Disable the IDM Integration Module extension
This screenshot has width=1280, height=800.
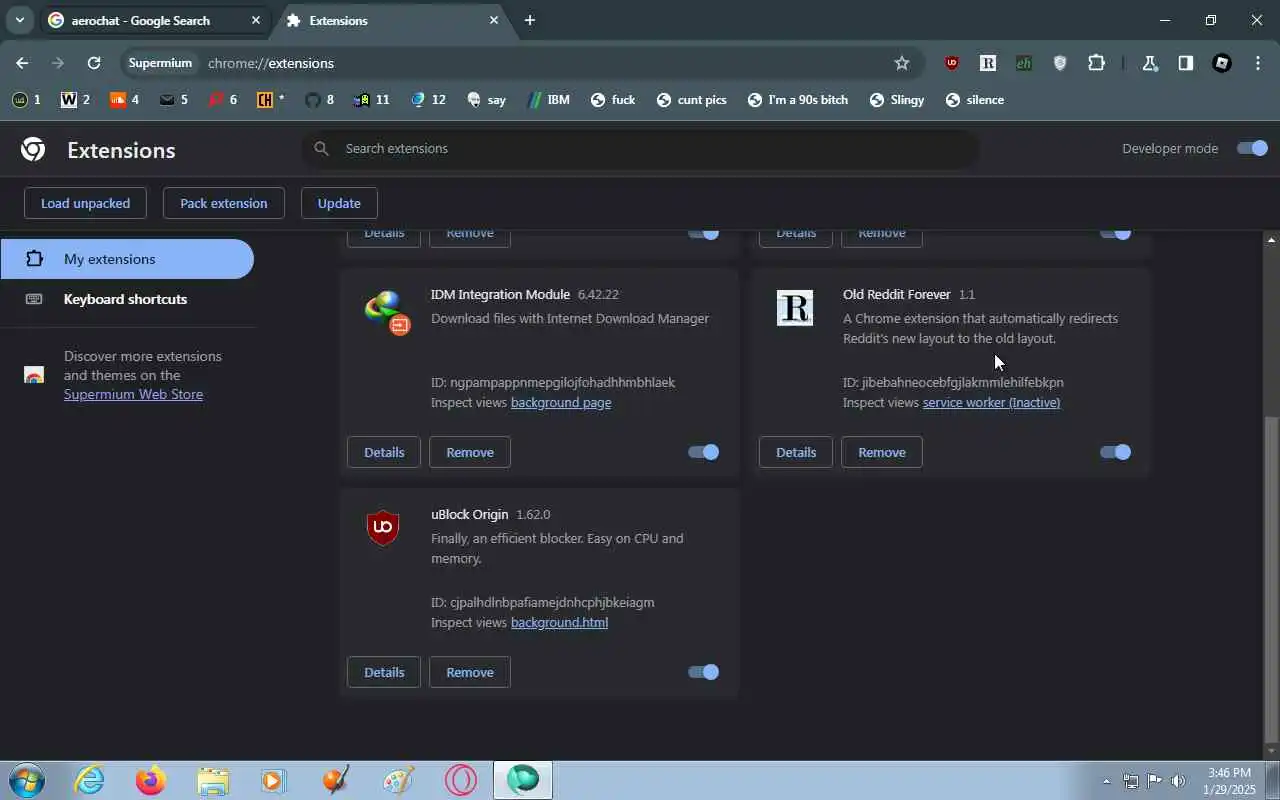[x=703, y=452]
